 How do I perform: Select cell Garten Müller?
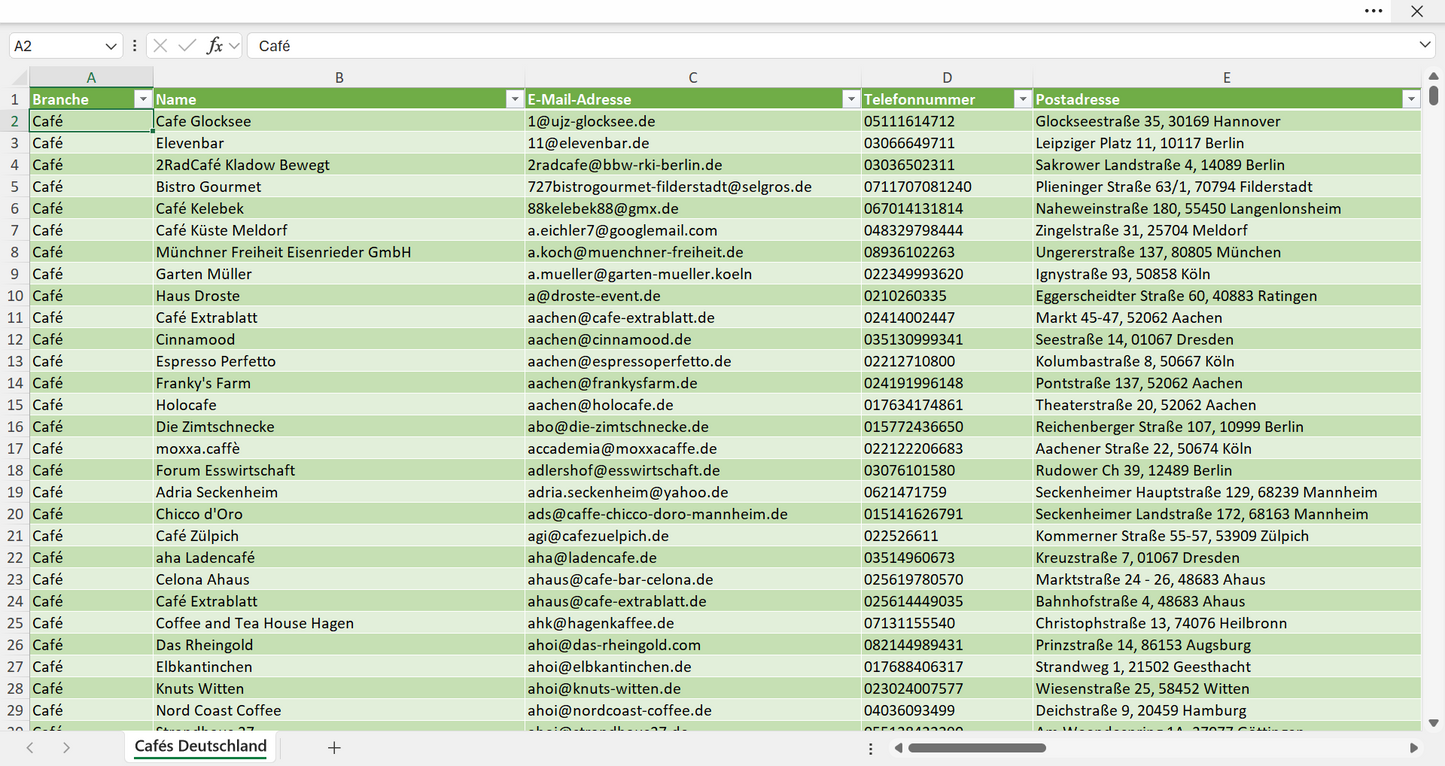click(339, 274)
